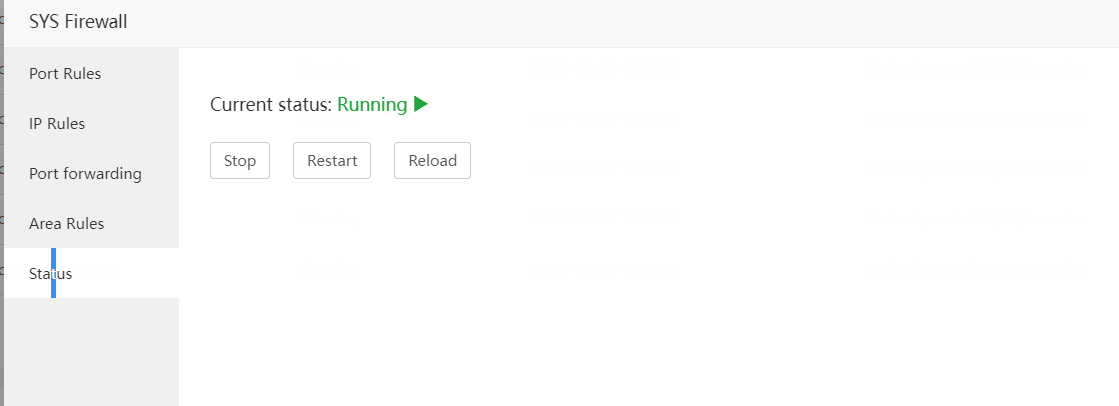Click the SYS Firewall title text
Viewport: 1119px width, 406px height.
click(78, 22)
